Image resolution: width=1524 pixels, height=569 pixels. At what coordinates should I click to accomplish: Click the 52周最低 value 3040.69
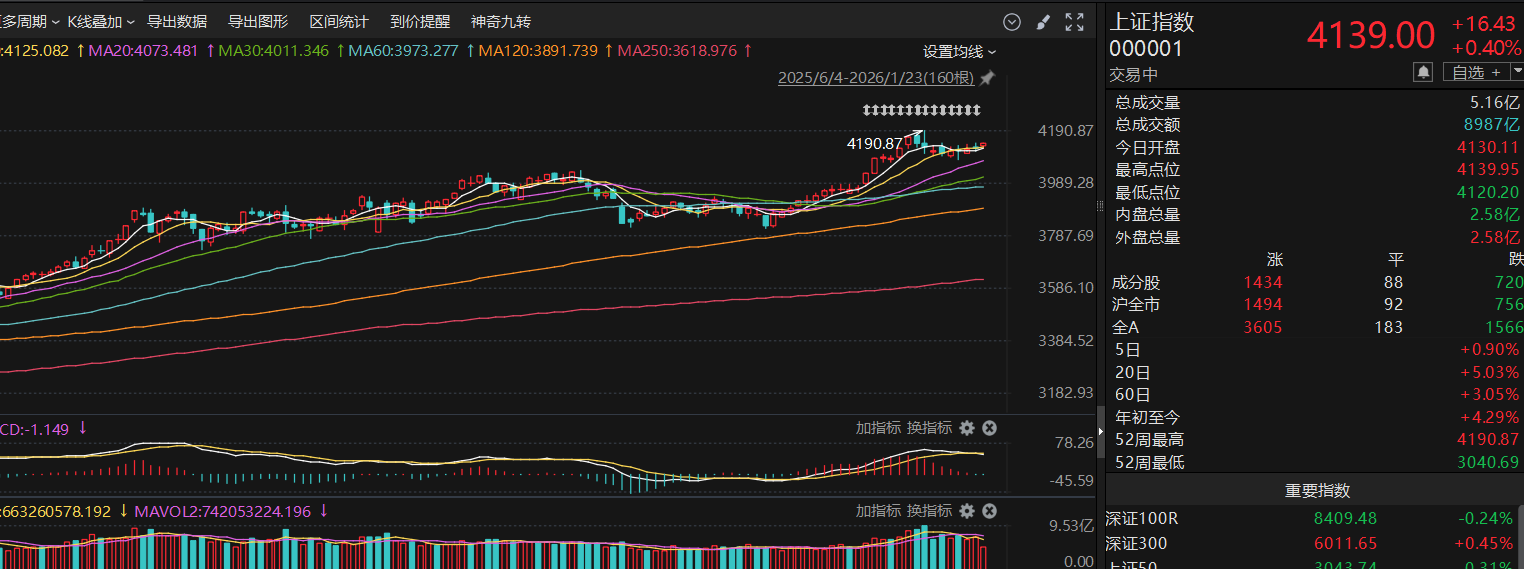[x=1488, y=462]
